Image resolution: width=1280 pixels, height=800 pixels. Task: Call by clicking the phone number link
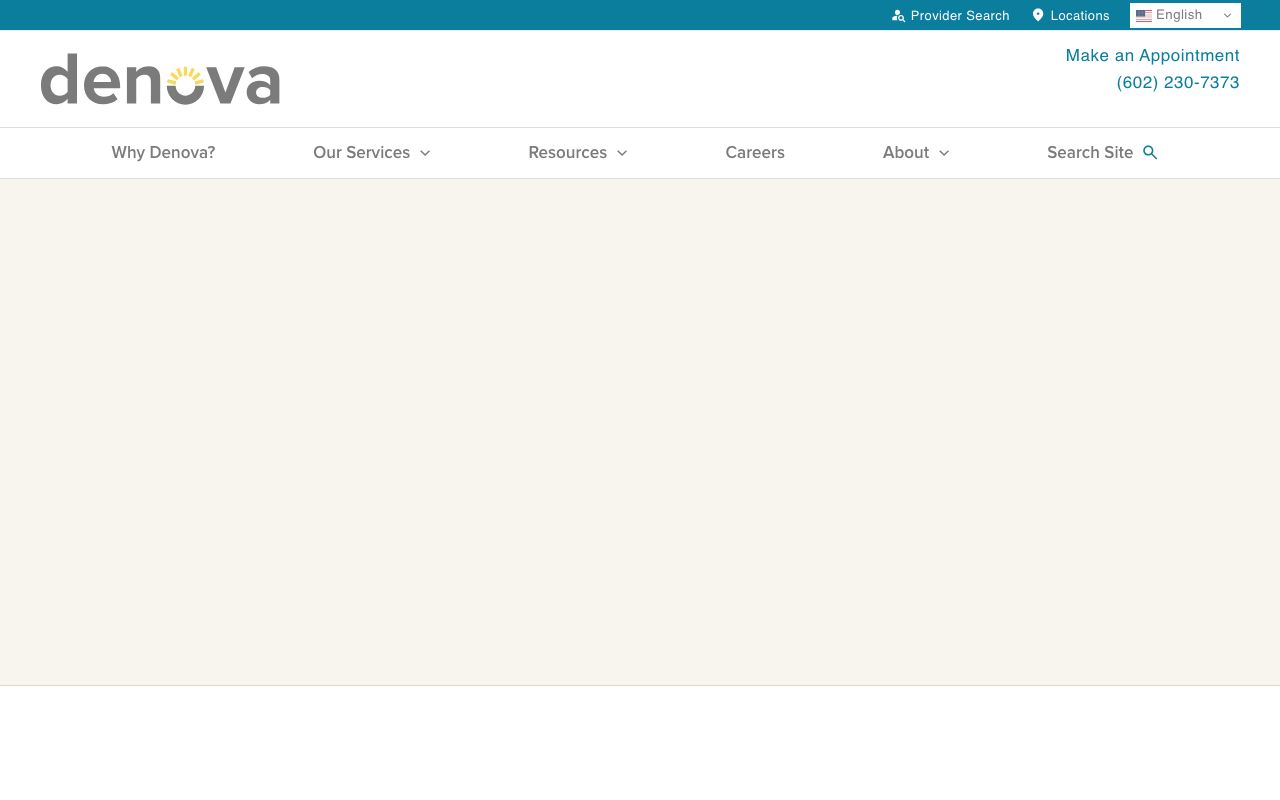(1178, 82)
